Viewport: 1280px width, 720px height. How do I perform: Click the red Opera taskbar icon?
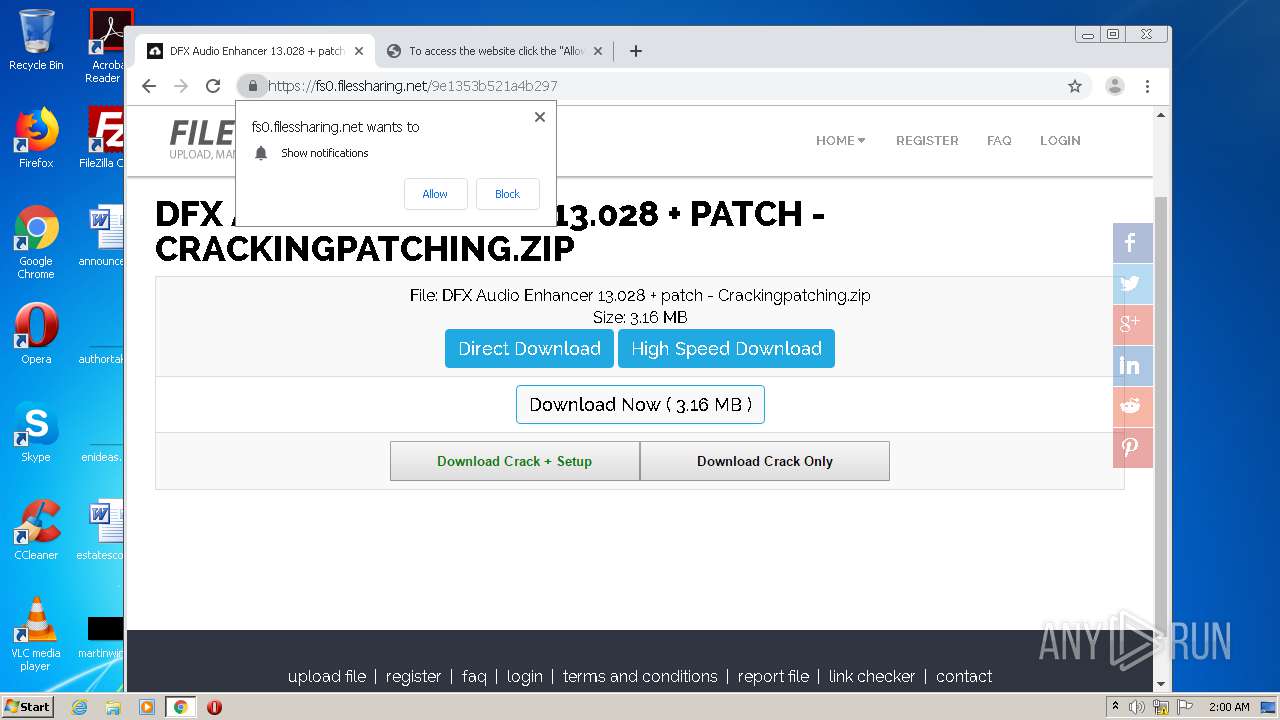tap(214, 707)
